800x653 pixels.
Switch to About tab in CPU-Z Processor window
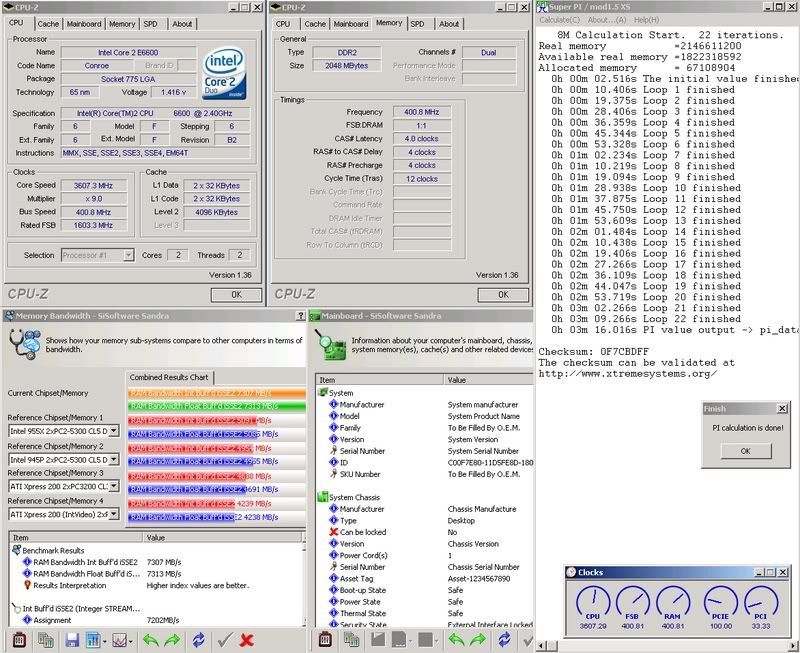pos(182,24)
